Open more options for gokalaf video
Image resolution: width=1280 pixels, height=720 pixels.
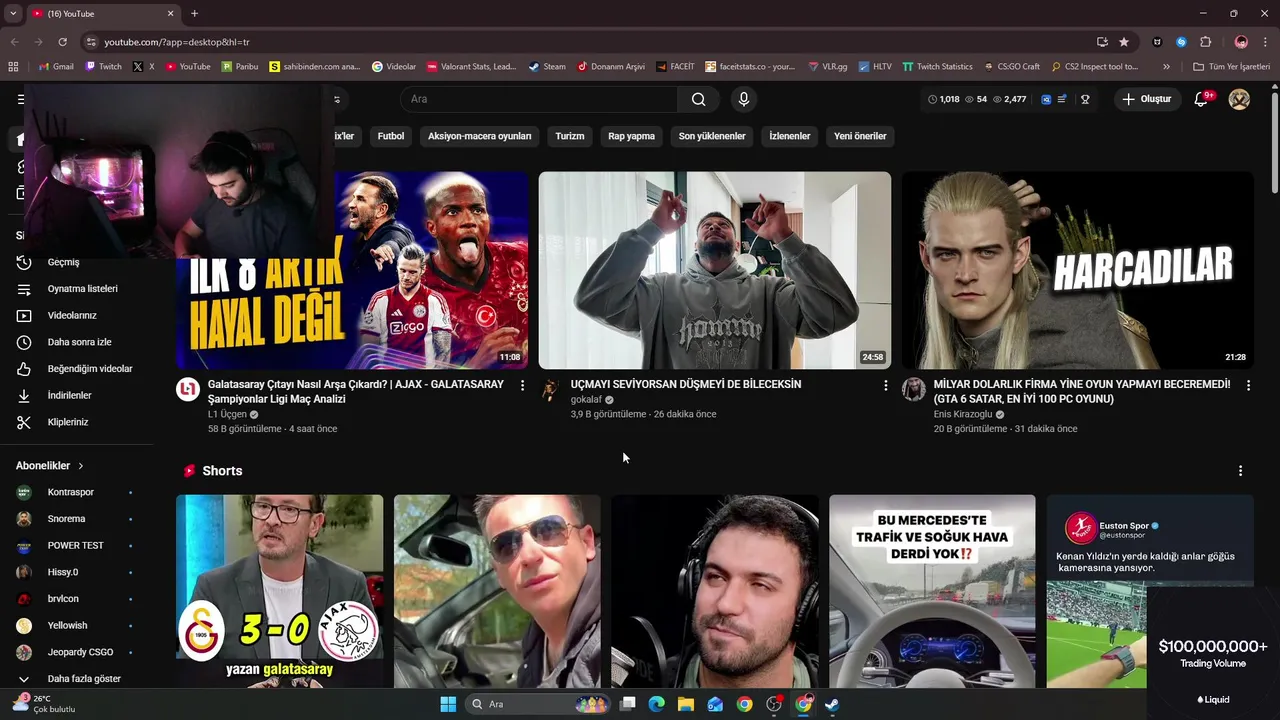(x=885, y=385)
